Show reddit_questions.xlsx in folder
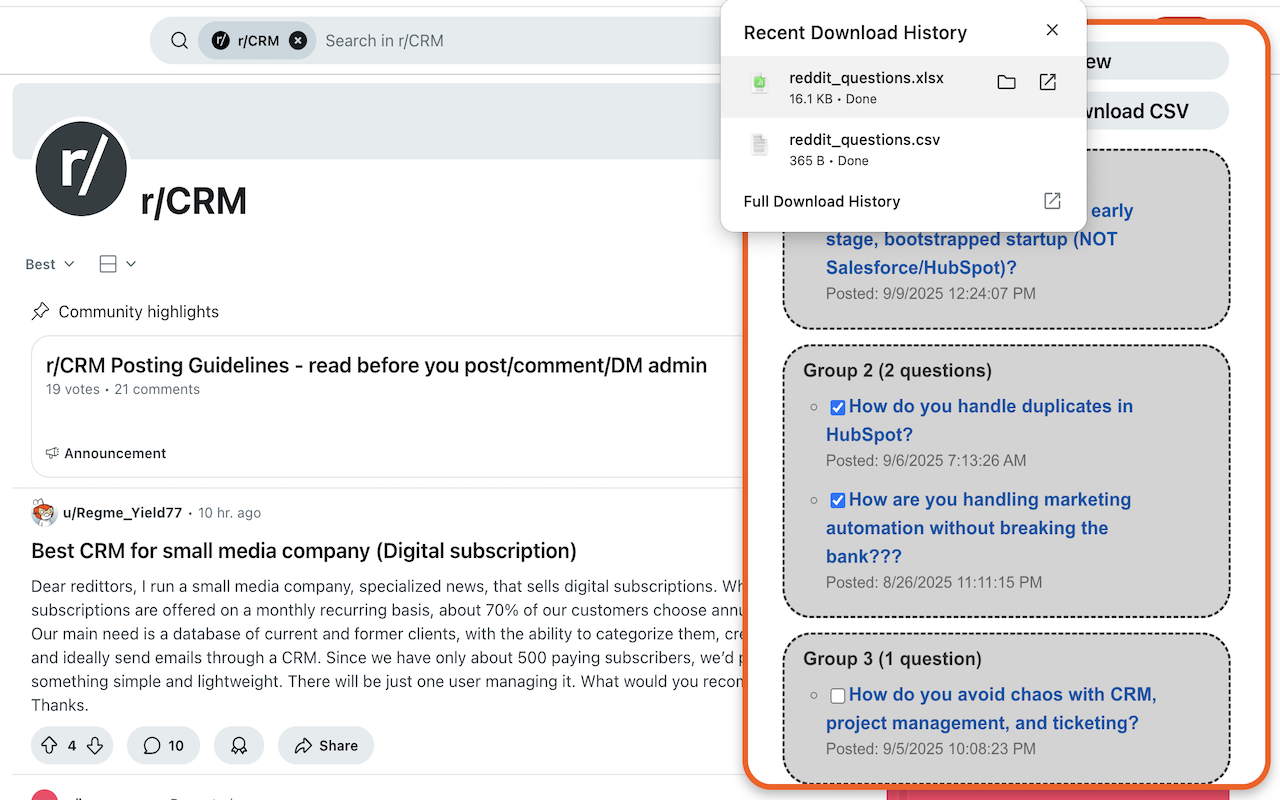Screen dimensions: 1280x800 pyautogui.click(x=1006, y=82)
